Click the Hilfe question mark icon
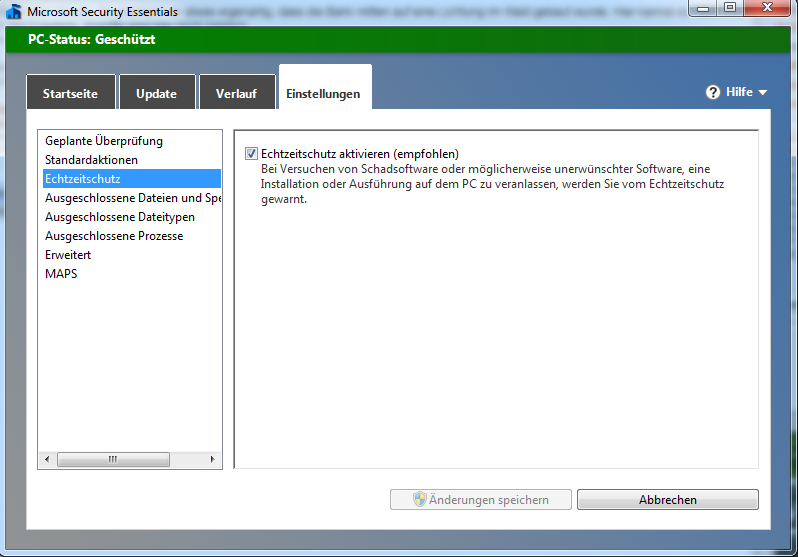The width and height of the screenshot is (798, 557). [x=712, y=92]
